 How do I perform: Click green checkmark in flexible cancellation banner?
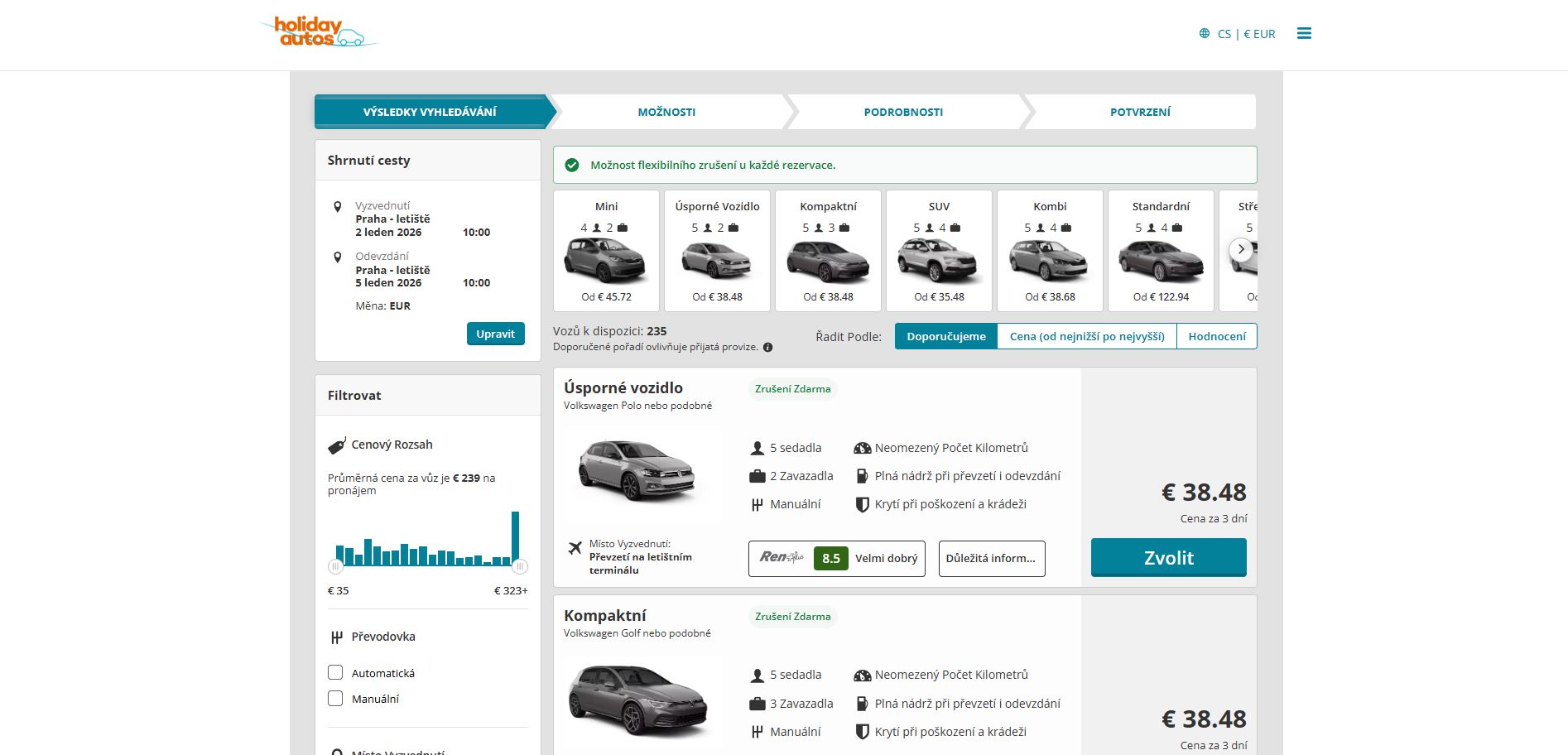pyautogui.click(x=572, y=165)
